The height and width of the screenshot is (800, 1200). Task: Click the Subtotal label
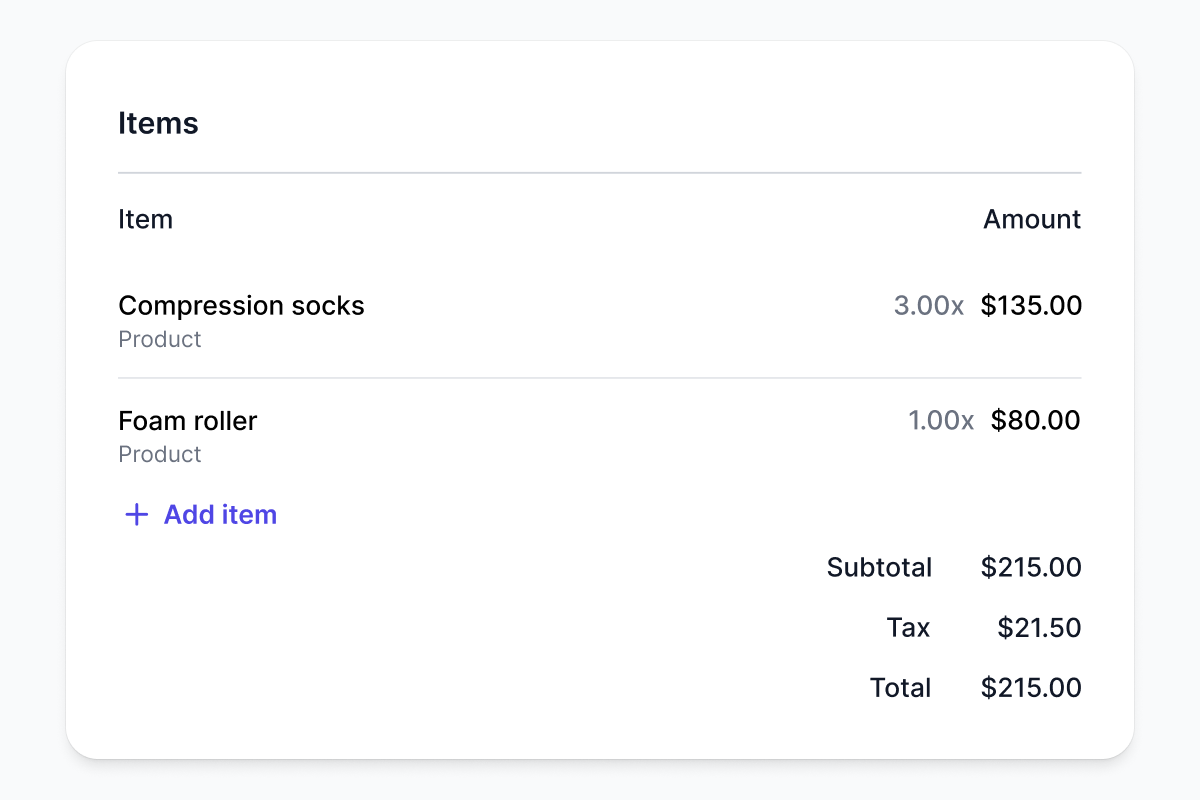[879, 568]
